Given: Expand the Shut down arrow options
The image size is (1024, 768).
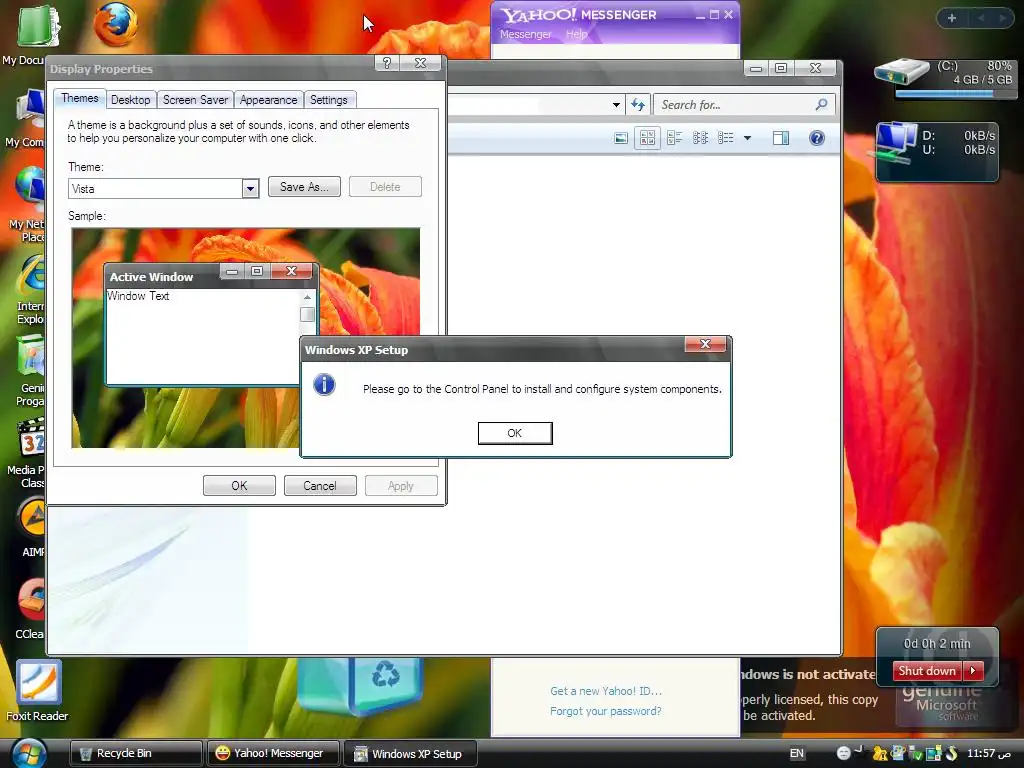Looking at the screenshot, I should [973, 671].
